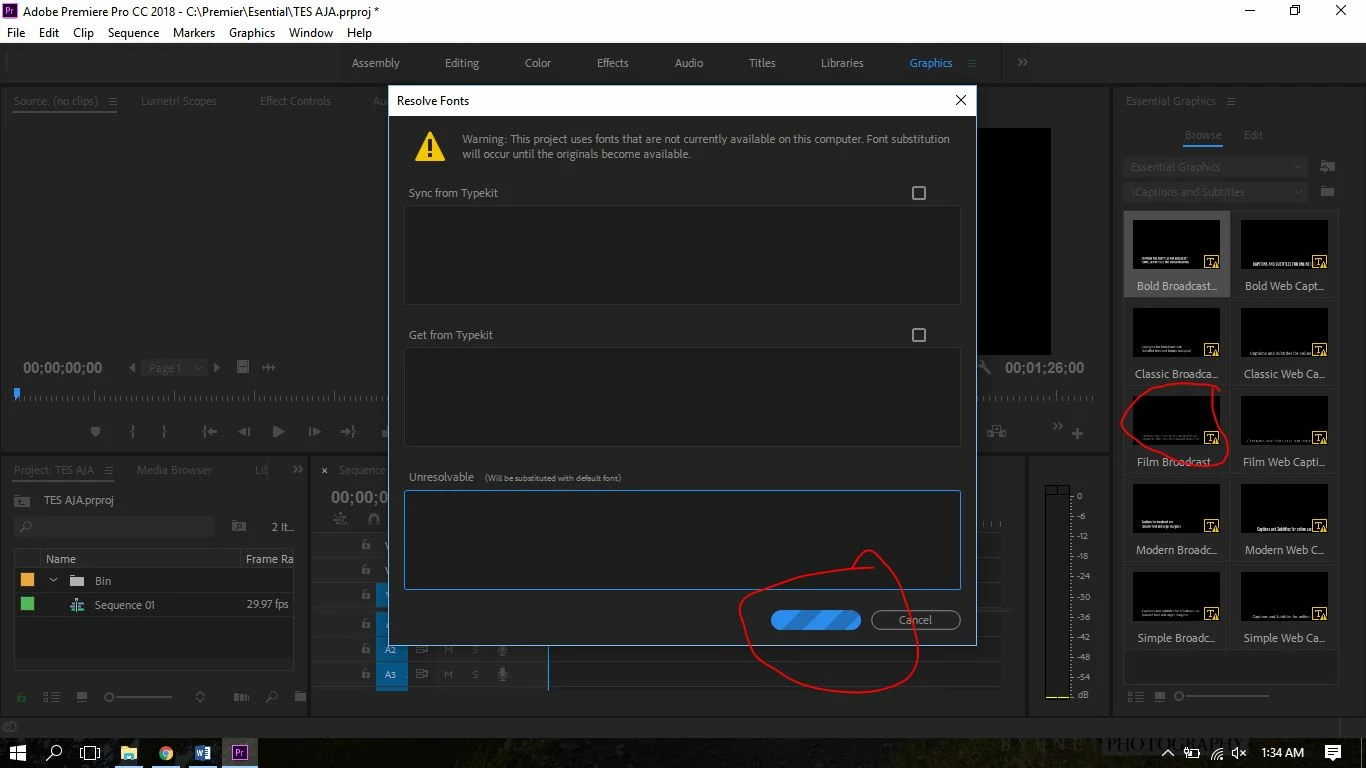Click the Mark In bracket icon
1366x768 pixels.
[x=132, y=432]
